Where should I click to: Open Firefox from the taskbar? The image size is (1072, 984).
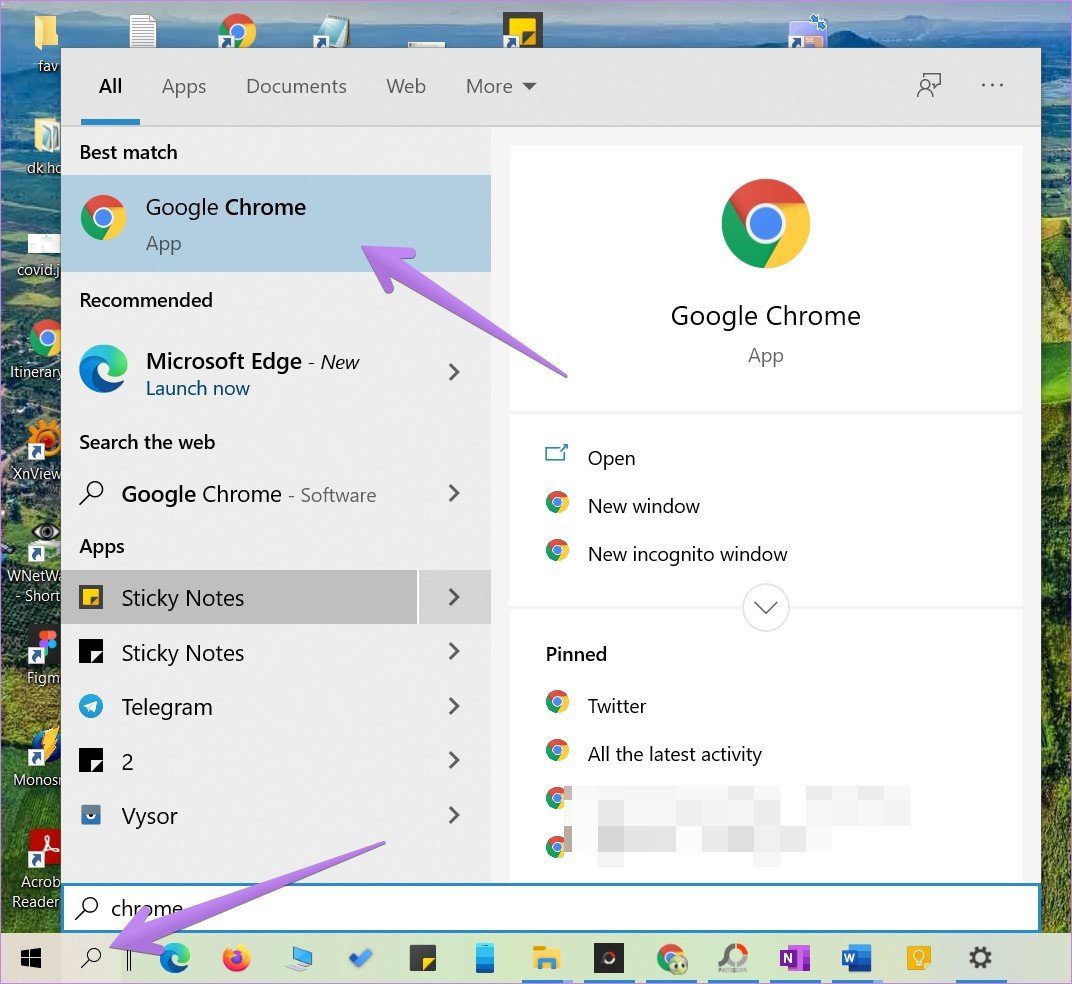[x=237, y=958]
